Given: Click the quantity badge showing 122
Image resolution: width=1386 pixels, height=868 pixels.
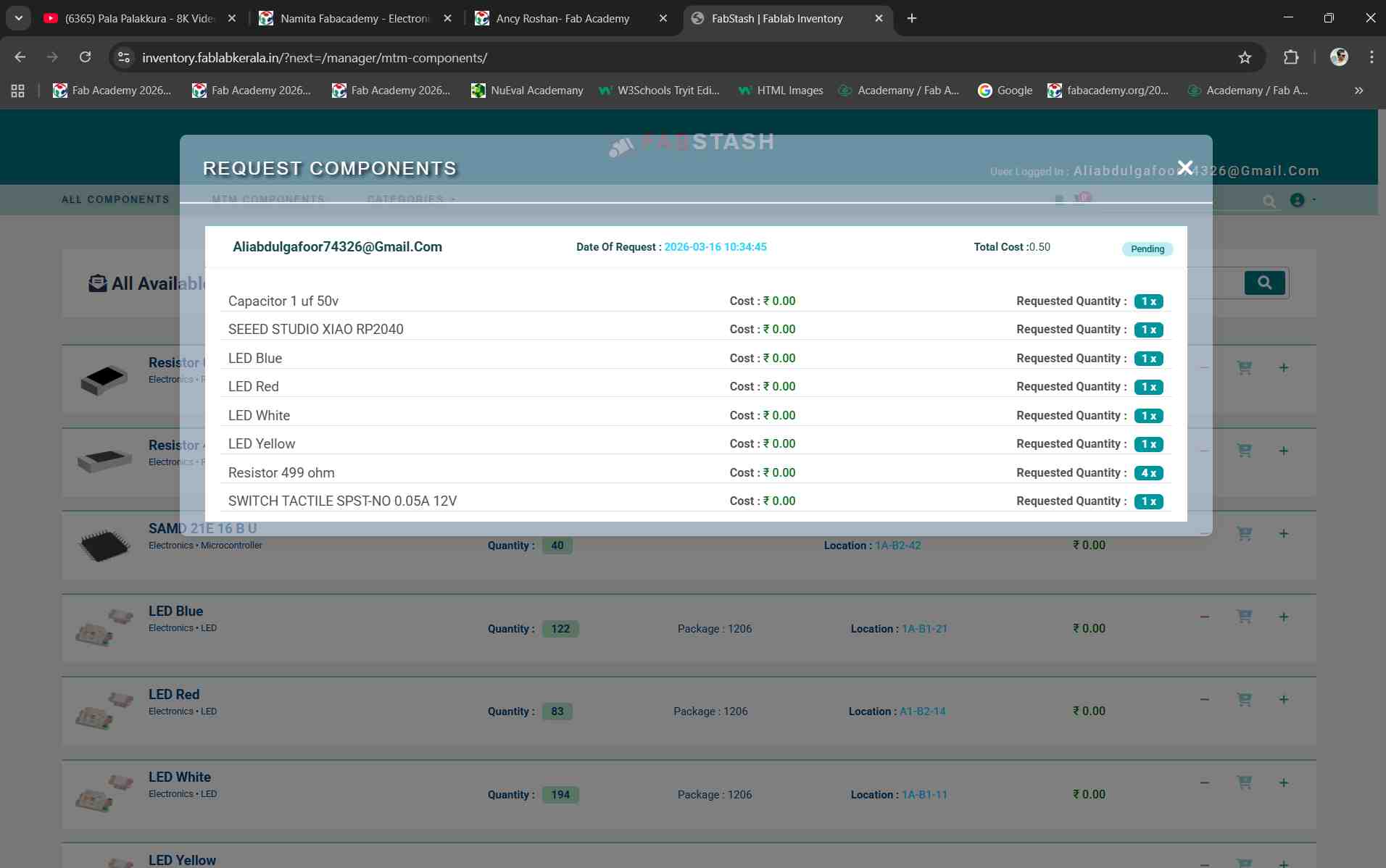Looking at the screenshot, I should coord(560,629).
